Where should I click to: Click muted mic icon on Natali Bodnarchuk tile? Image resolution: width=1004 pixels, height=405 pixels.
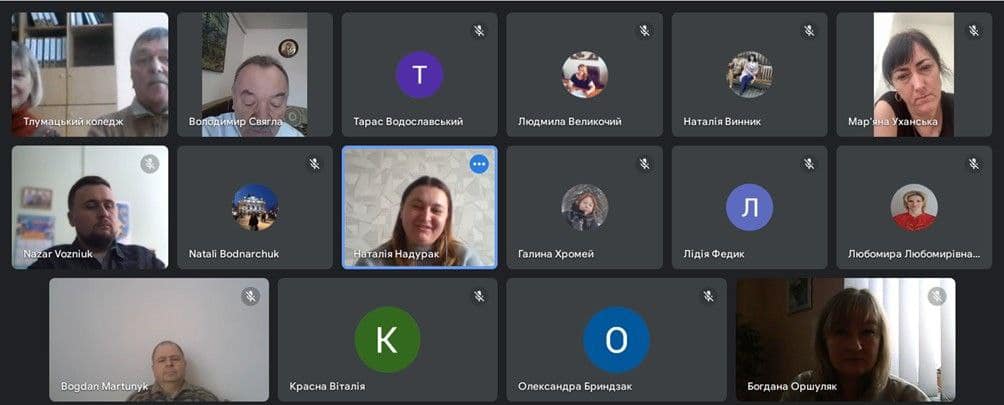314,164
